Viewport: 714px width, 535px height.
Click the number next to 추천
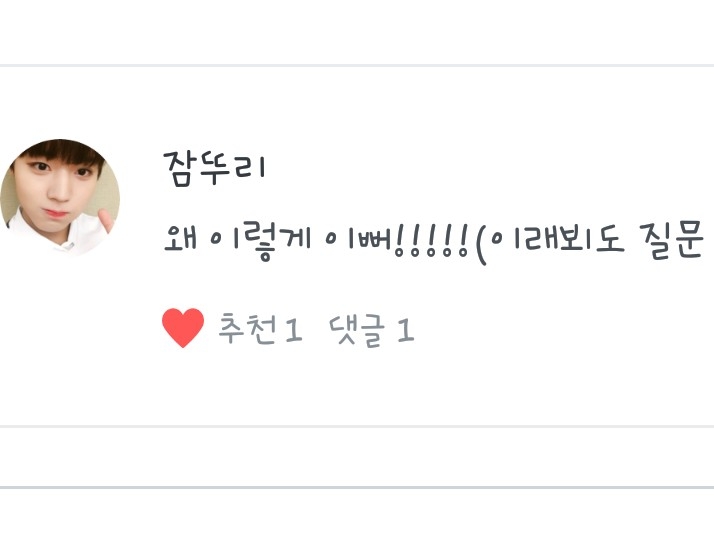293,330
